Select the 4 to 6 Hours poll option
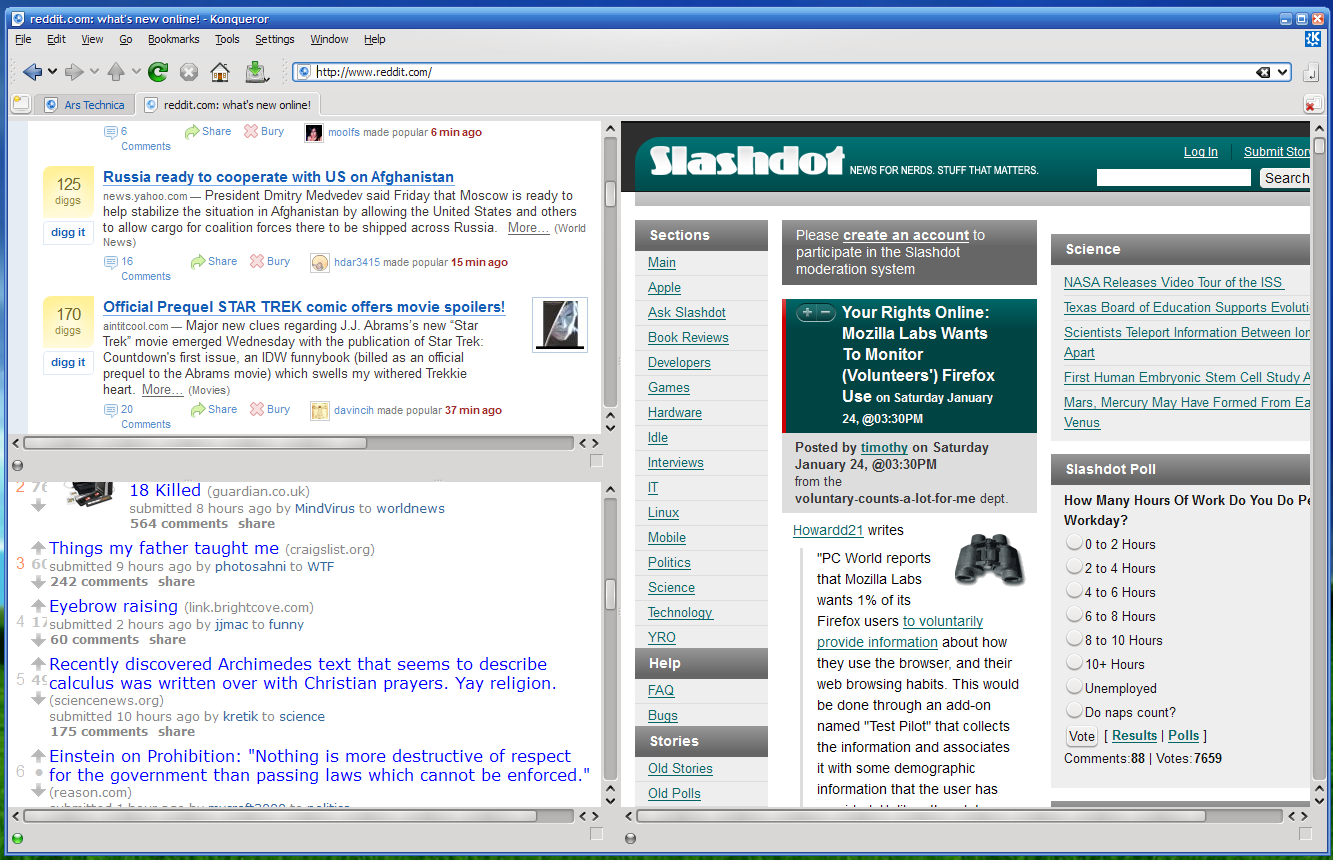 pyautogui.click(x=1075, y=591)
